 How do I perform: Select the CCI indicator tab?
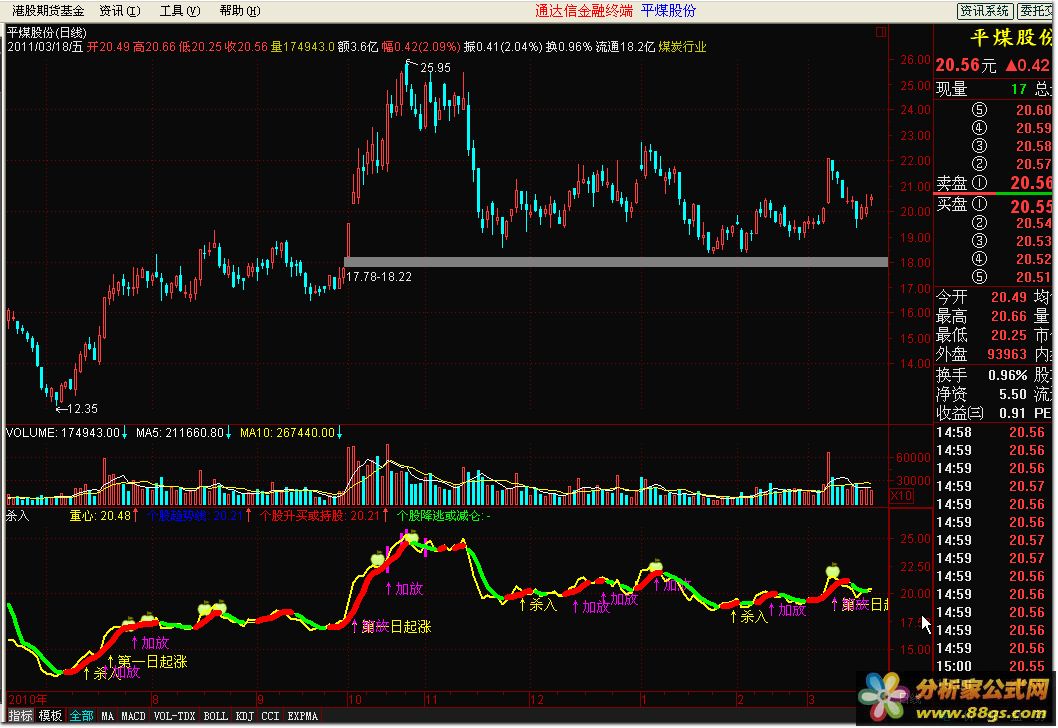[x=271, y=716]
